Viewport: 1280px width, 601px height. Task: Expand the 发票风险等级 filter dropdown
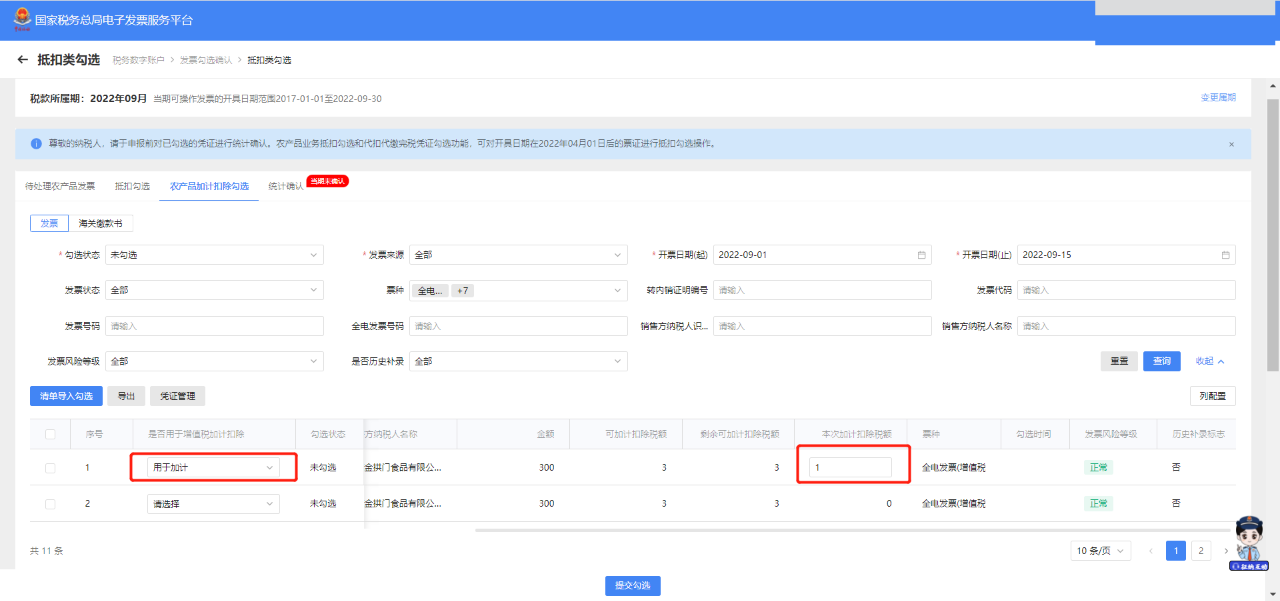[214, 361]
